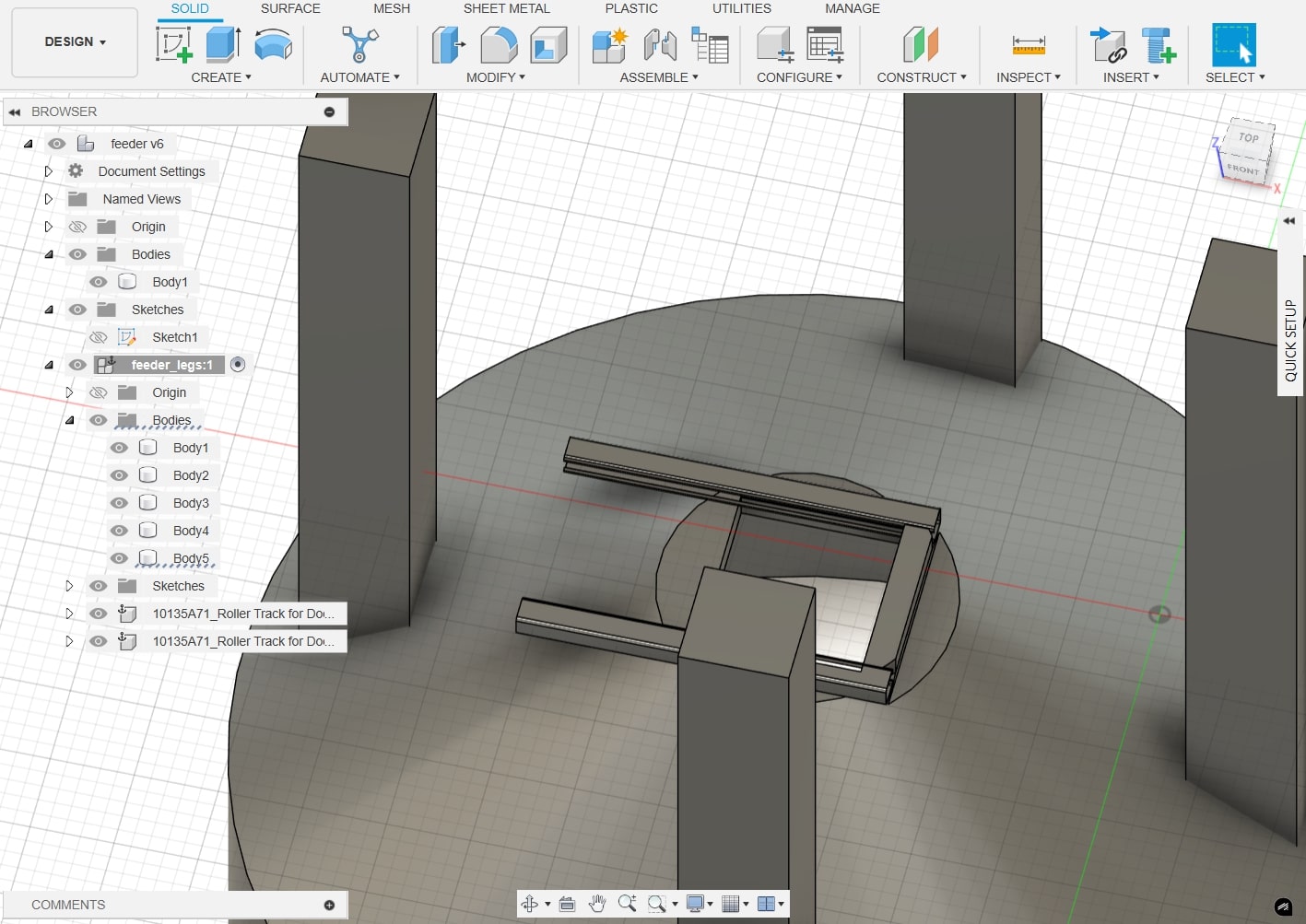Image resolution: width=1306 pixels, height=924 pixels.
Task: Select the Fillet tool
Action: (499, 44)
